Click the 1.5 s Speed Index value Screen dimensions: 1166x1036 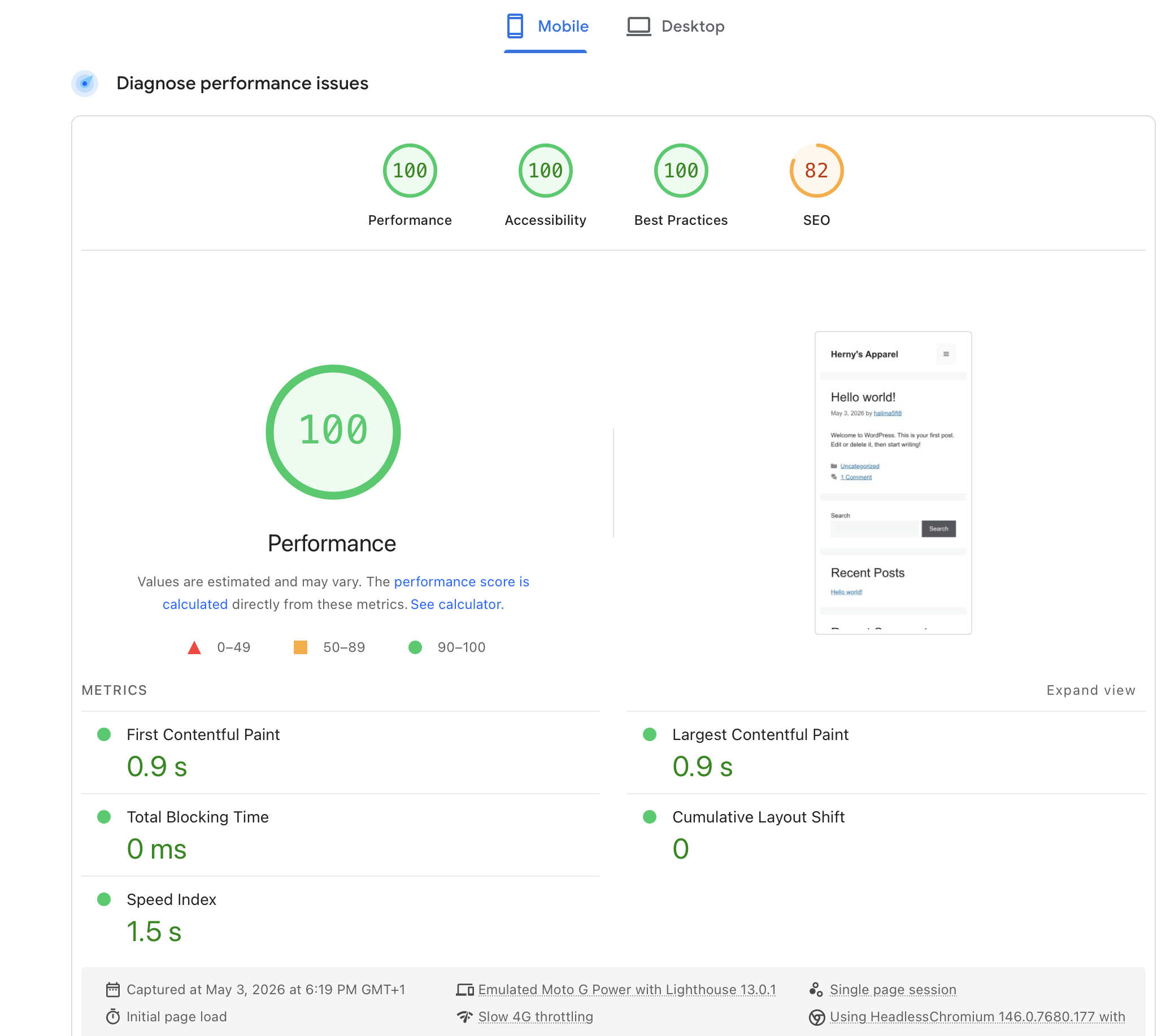(x=154, y=931)
